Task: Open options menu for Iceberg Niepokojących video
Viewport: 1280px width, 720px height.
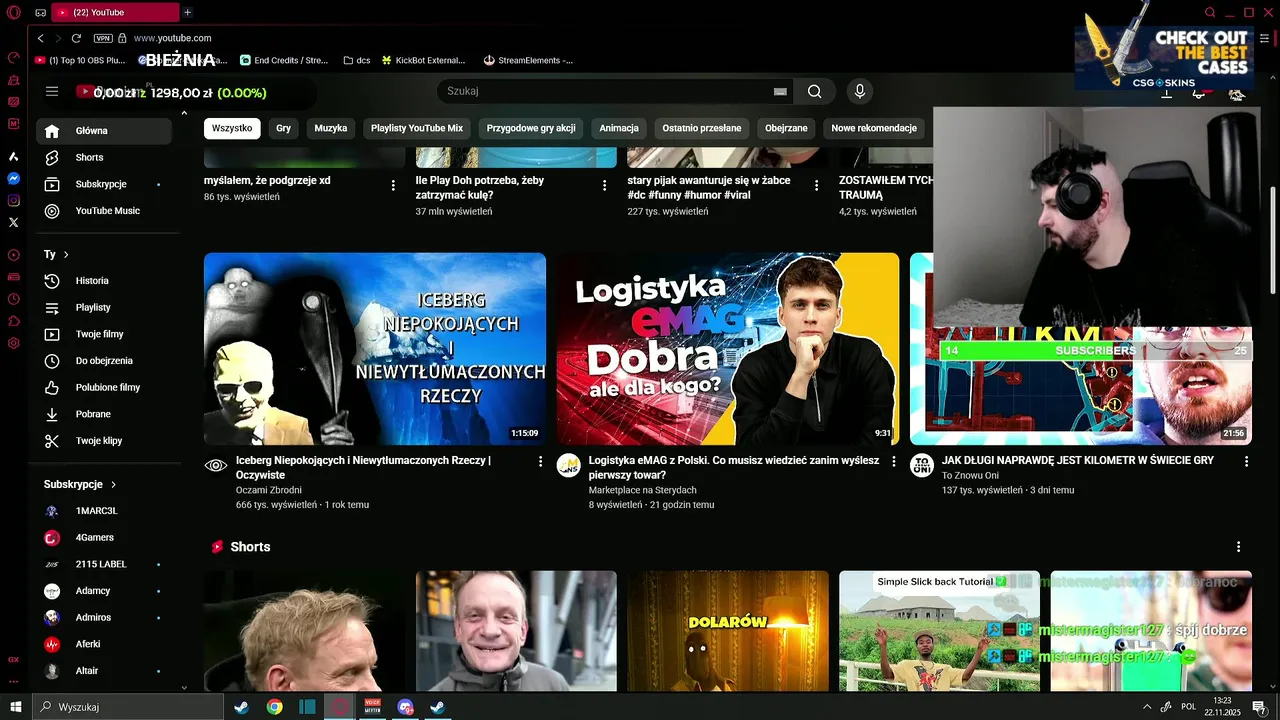Action: (x=541, y=462)
